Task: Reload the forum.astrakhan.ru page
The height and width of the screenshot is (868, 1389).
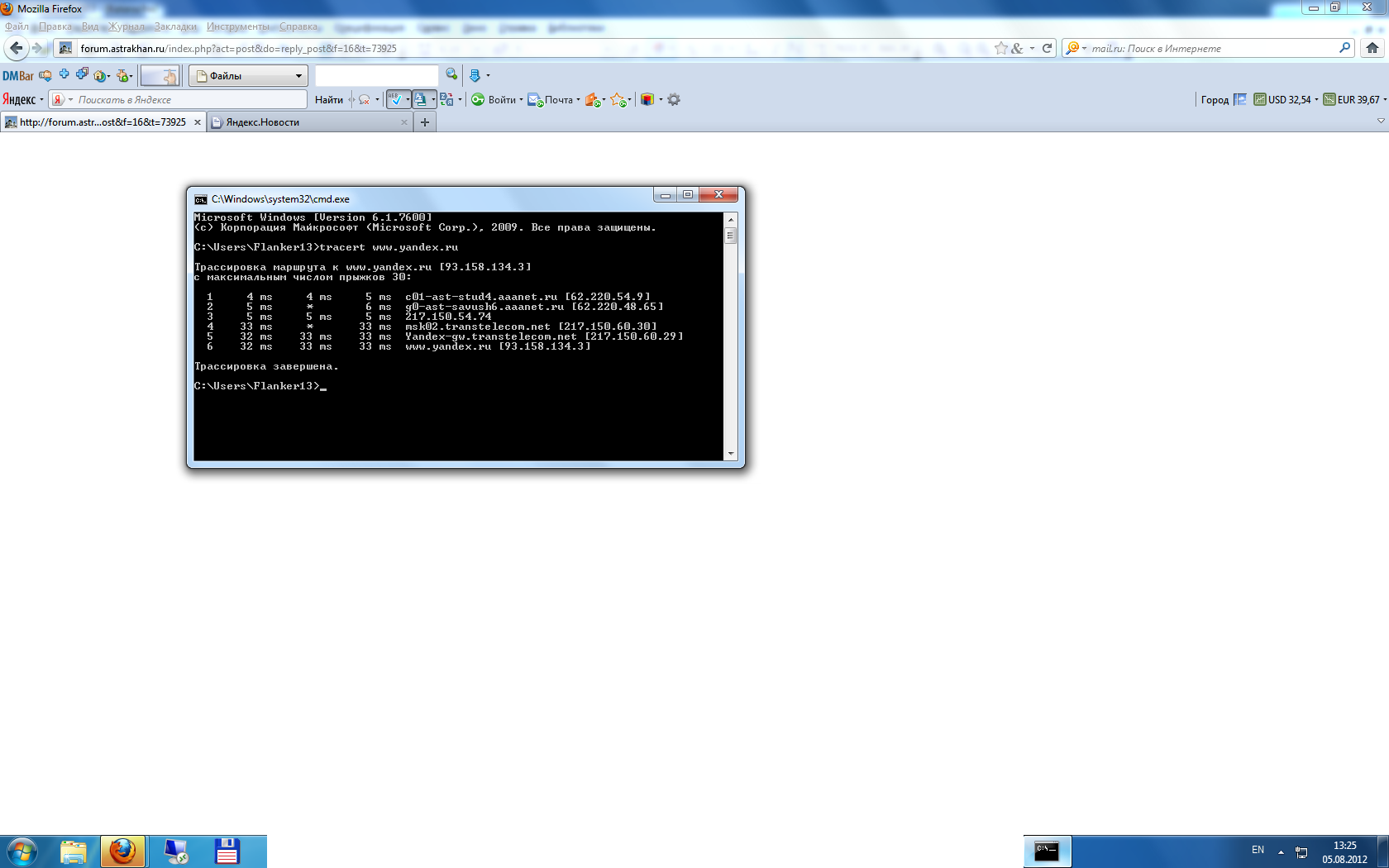Action: pyautogui.click(x=1047, y=48)
